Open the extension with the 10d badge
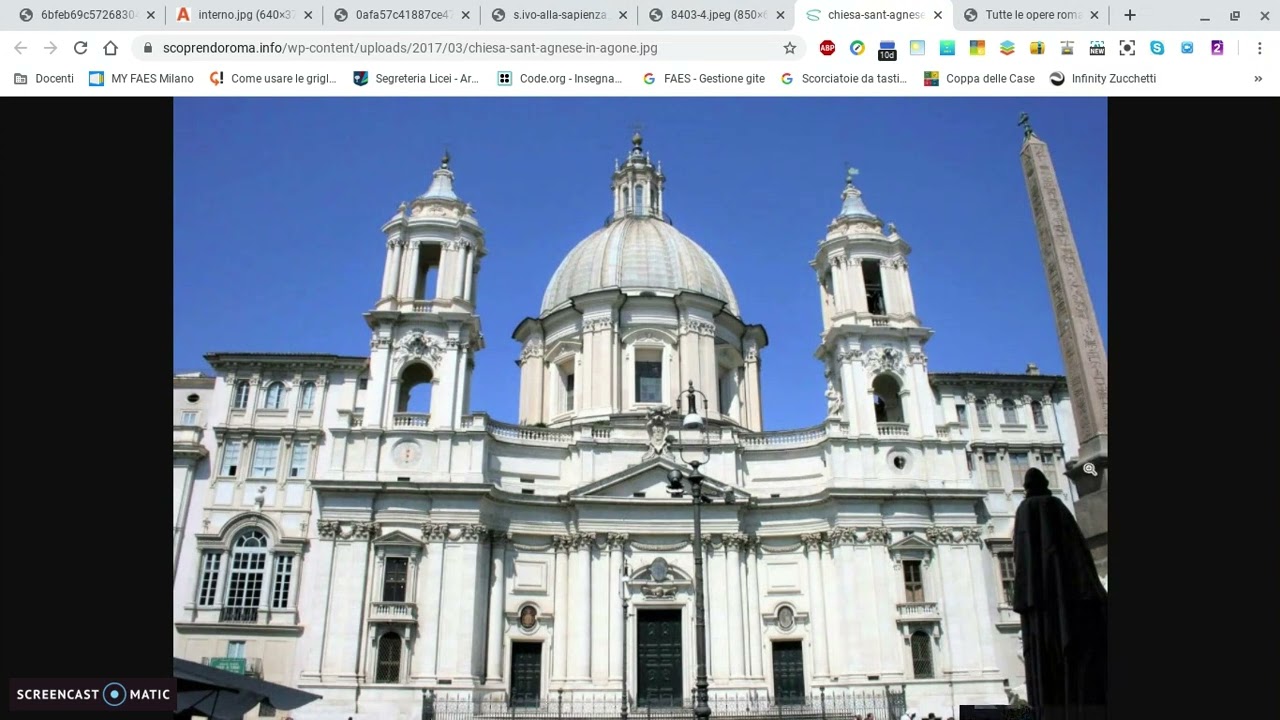Viewport: 1280px width, 720px height. pyautogui.click(x=887, y=49)
